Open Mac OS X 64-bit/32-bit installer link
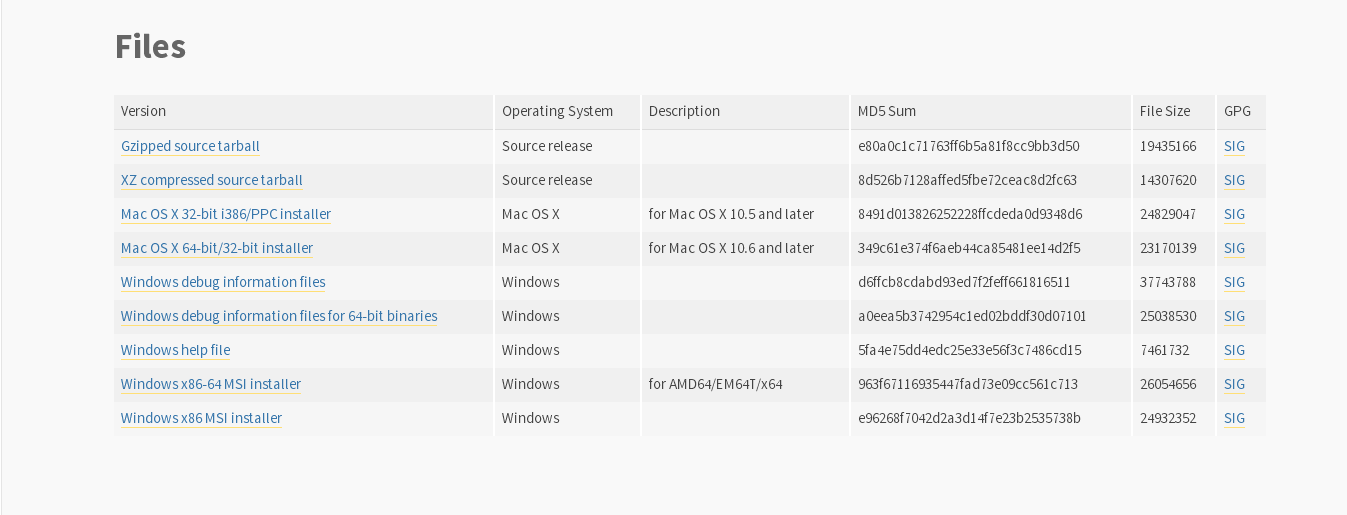1347x515 pixels. click(x=217, y=248)
